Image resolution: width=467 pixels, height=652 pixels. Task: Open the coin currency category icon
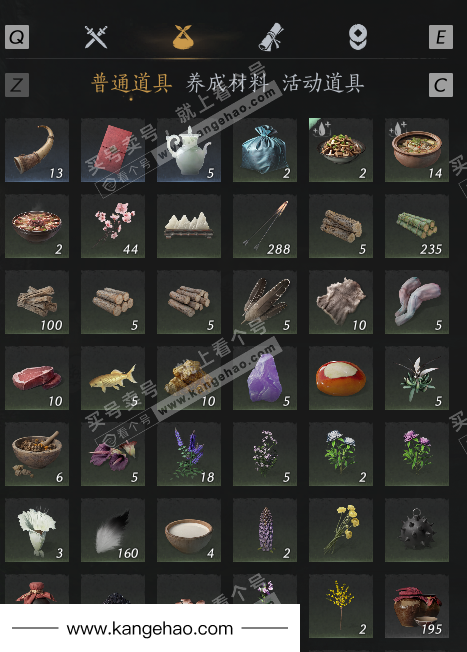pyautogui.click(x=358, y=37)
